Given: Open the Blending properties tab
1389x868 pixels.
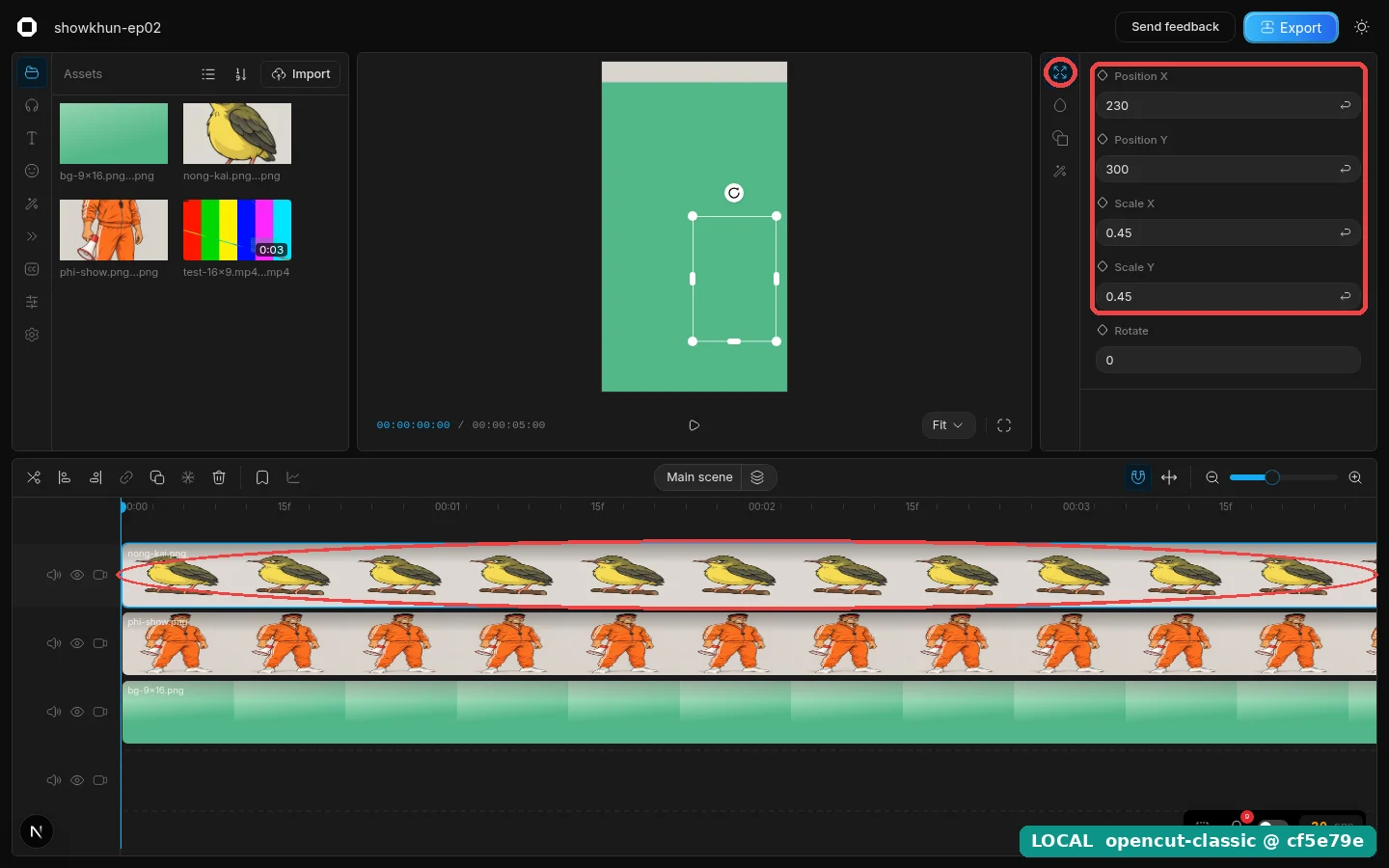Looking at the screenshot, I should [1060, 106].
